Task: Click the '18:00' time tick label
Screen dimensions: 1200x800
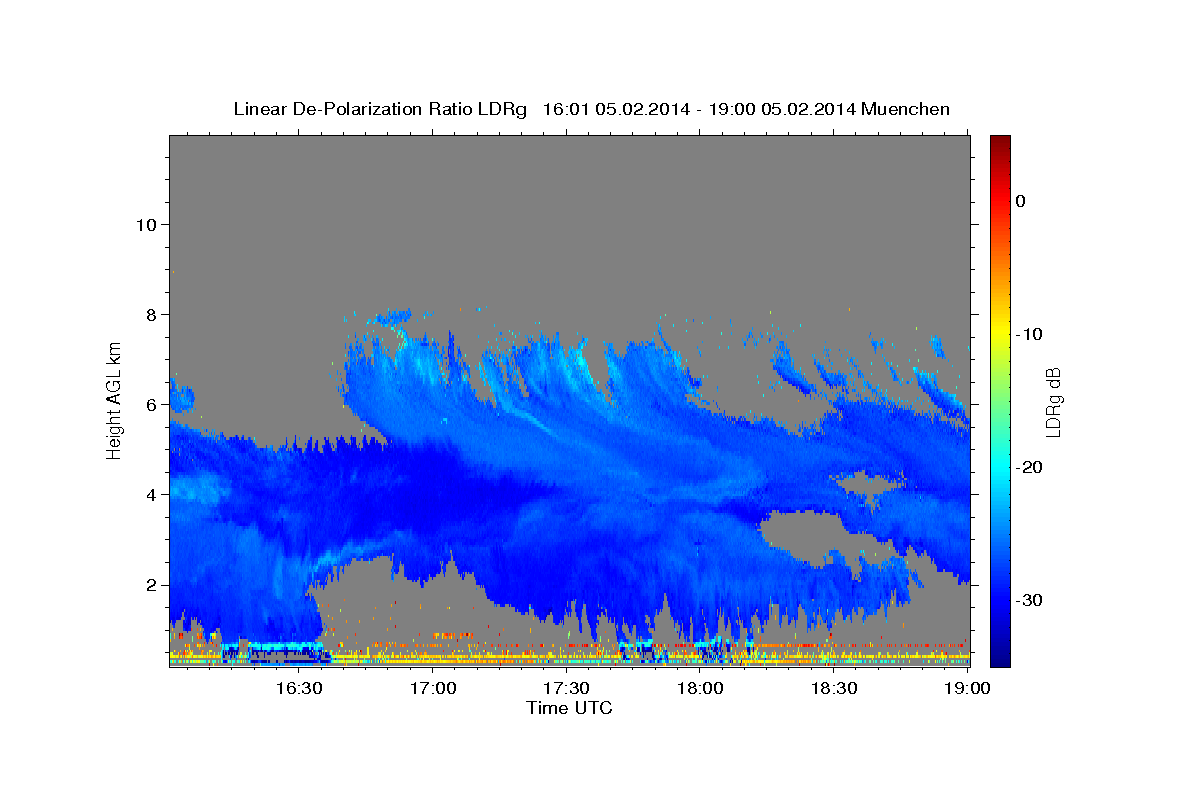Action: [x=700, y=688]
